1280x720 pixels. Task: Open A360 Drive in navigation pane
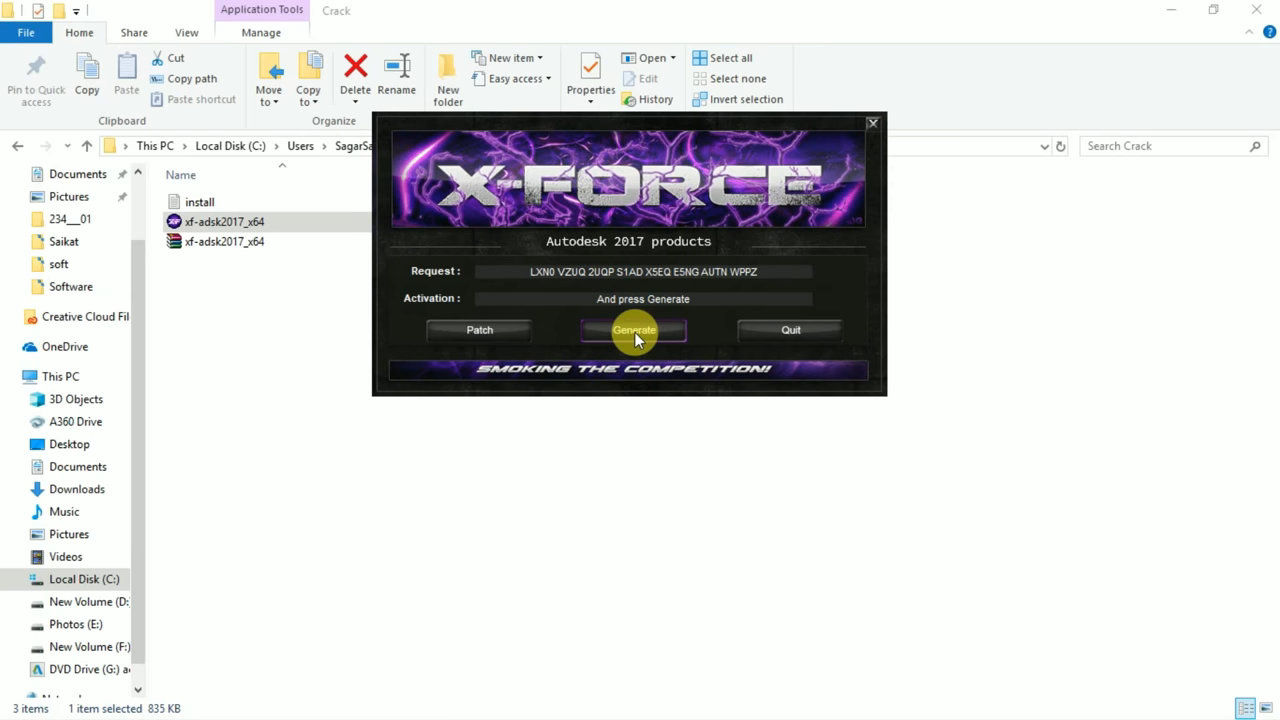pos(76,422)
